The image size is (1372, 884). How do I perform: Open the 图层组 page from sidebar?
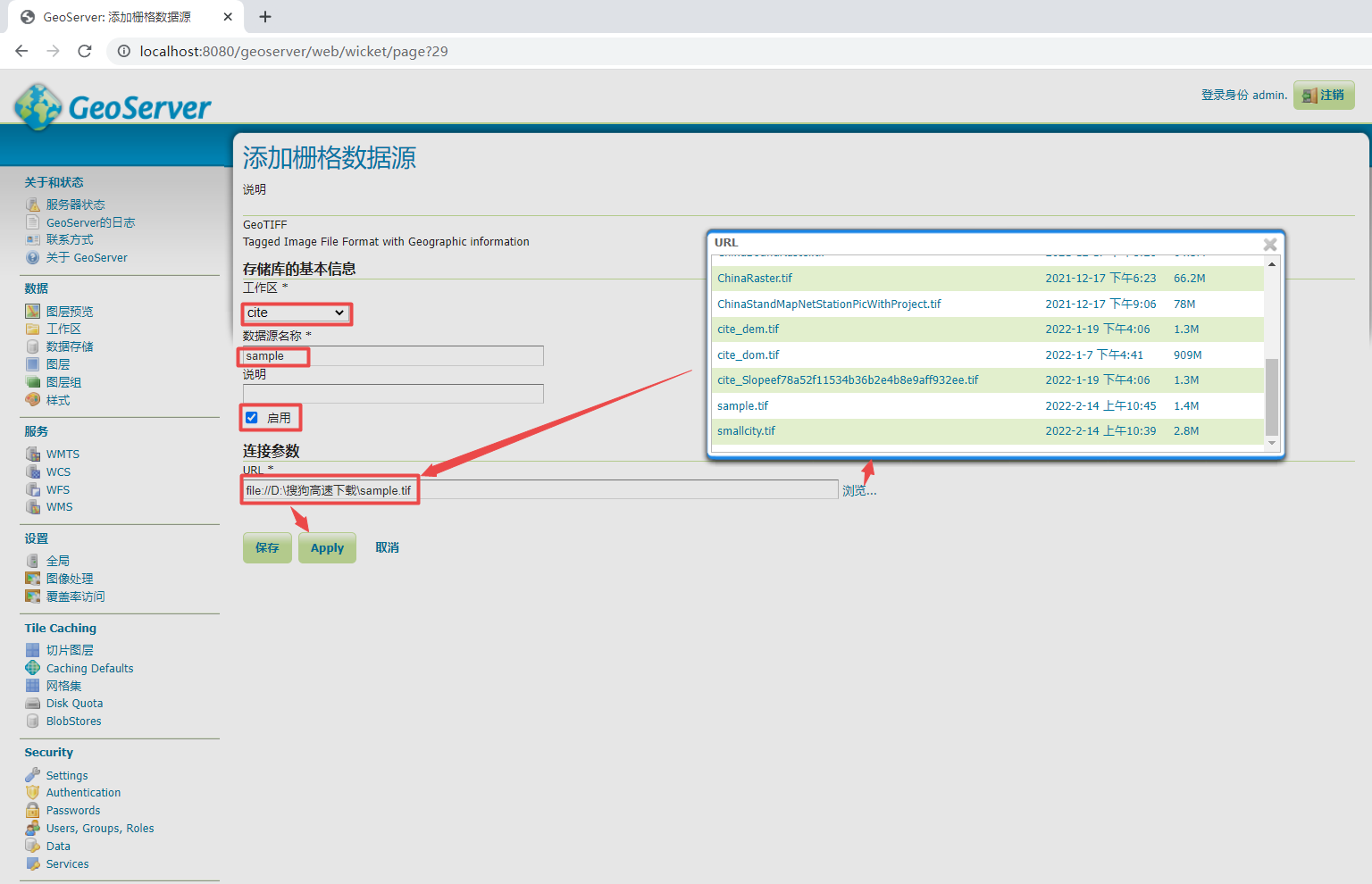tap(63, 381)
